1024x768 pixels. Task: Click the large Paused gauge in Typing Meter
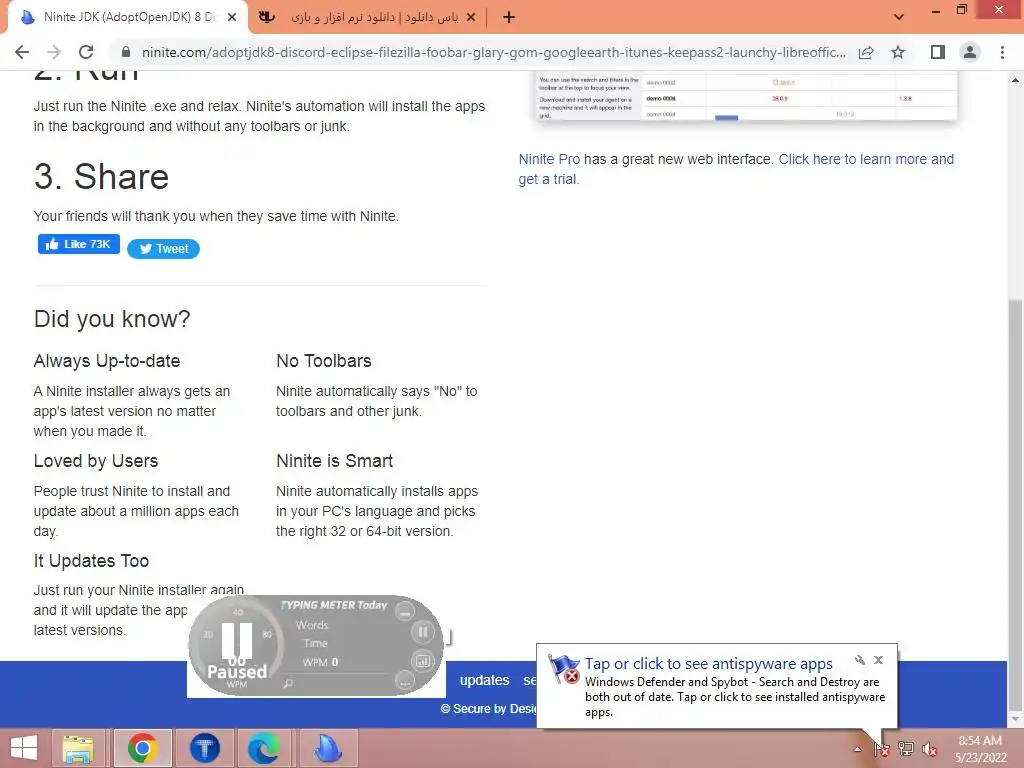tap(236, 645)
